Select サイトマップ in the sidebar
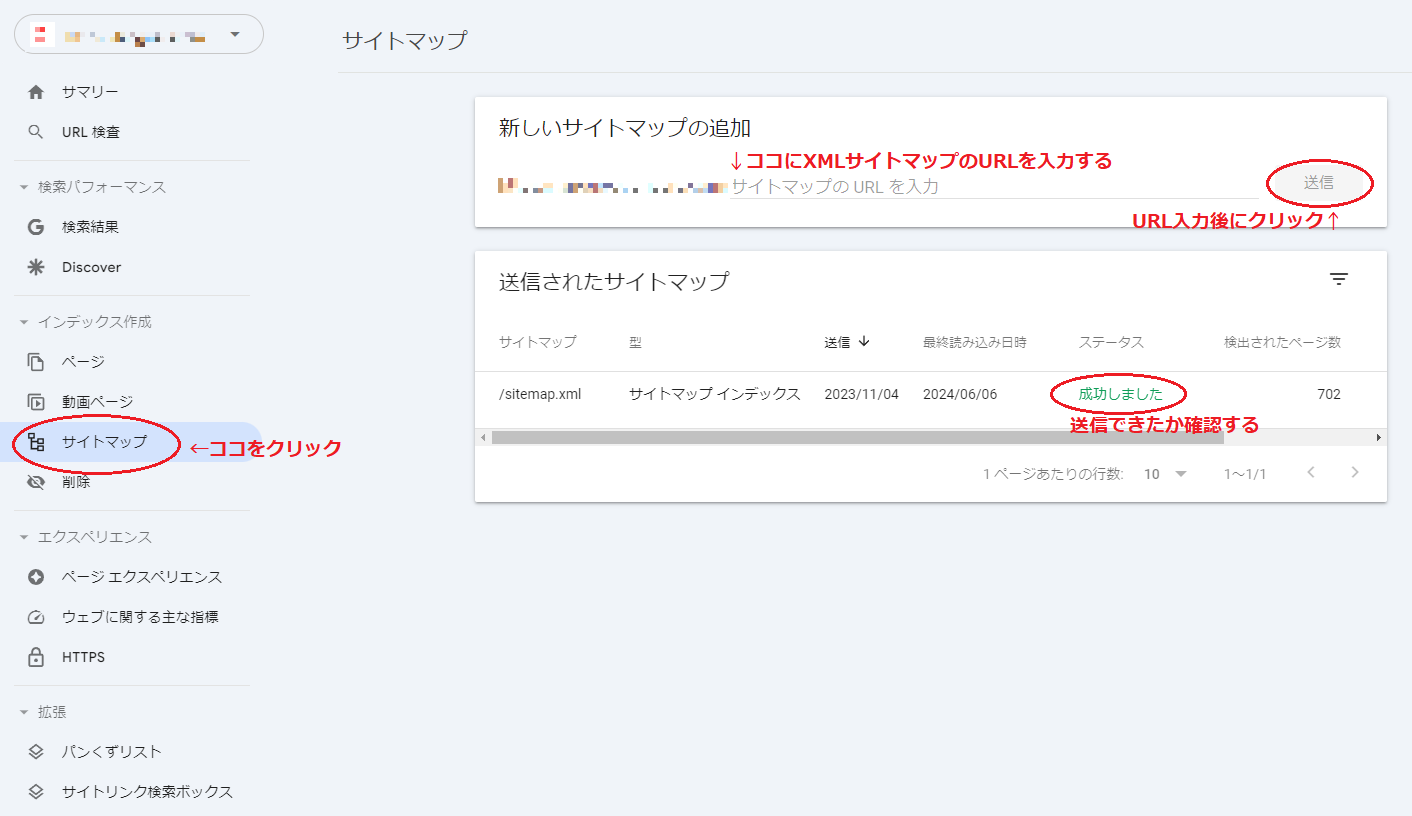The image size is (1412, 816). (x=104, y=442)
